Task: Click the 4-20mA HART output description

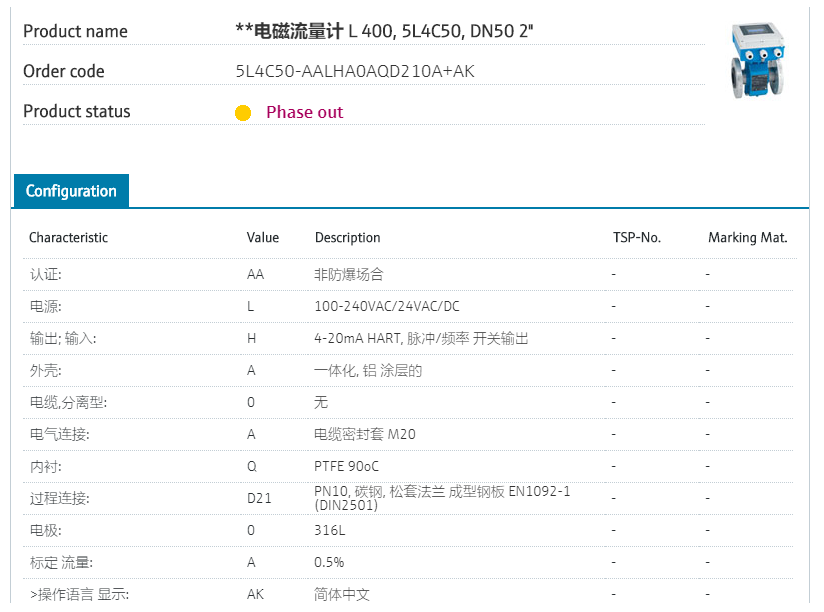Action: click(x=421, y=338)
